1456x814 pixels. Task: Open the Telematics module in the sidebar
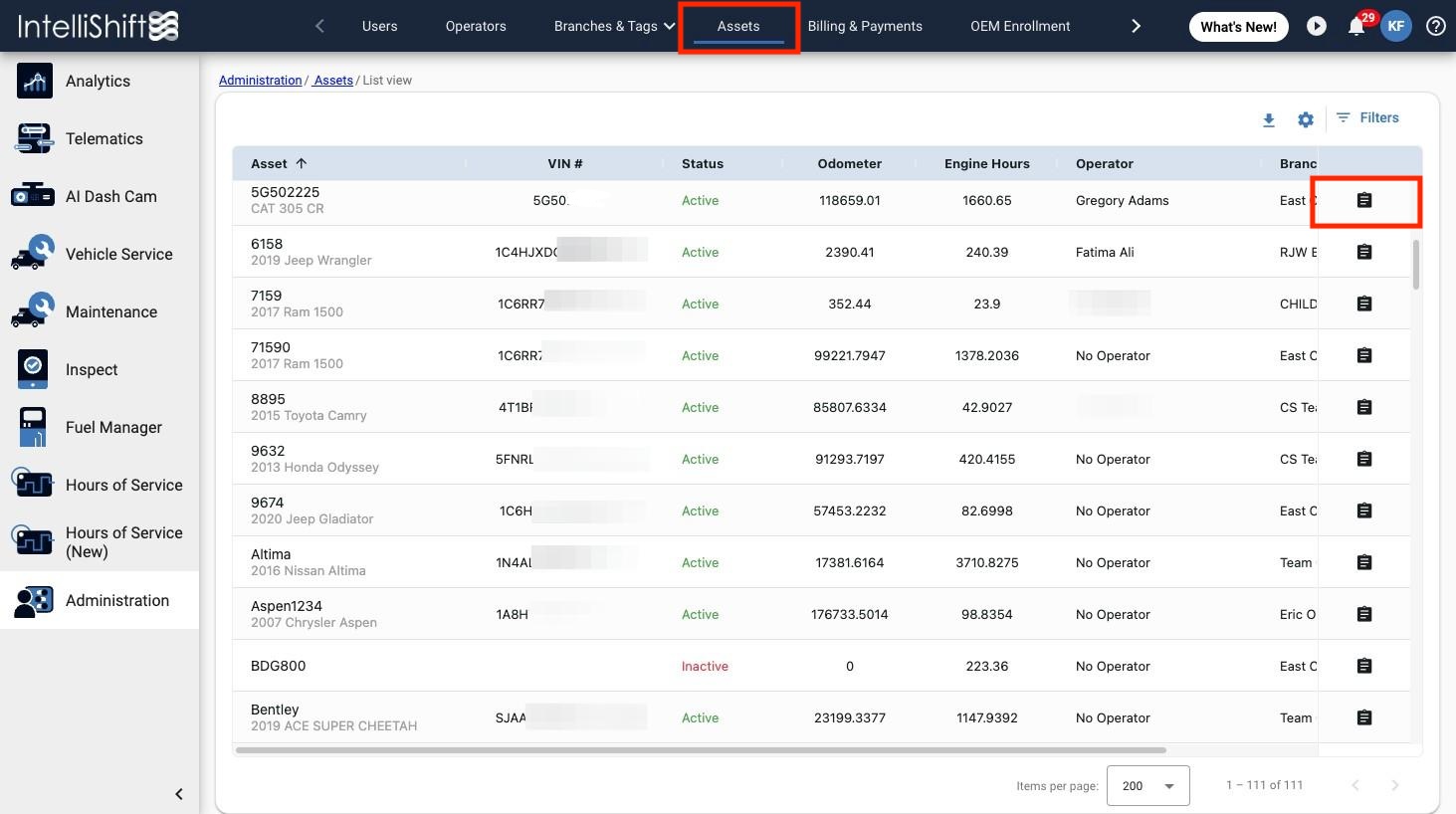pos(104,138)
